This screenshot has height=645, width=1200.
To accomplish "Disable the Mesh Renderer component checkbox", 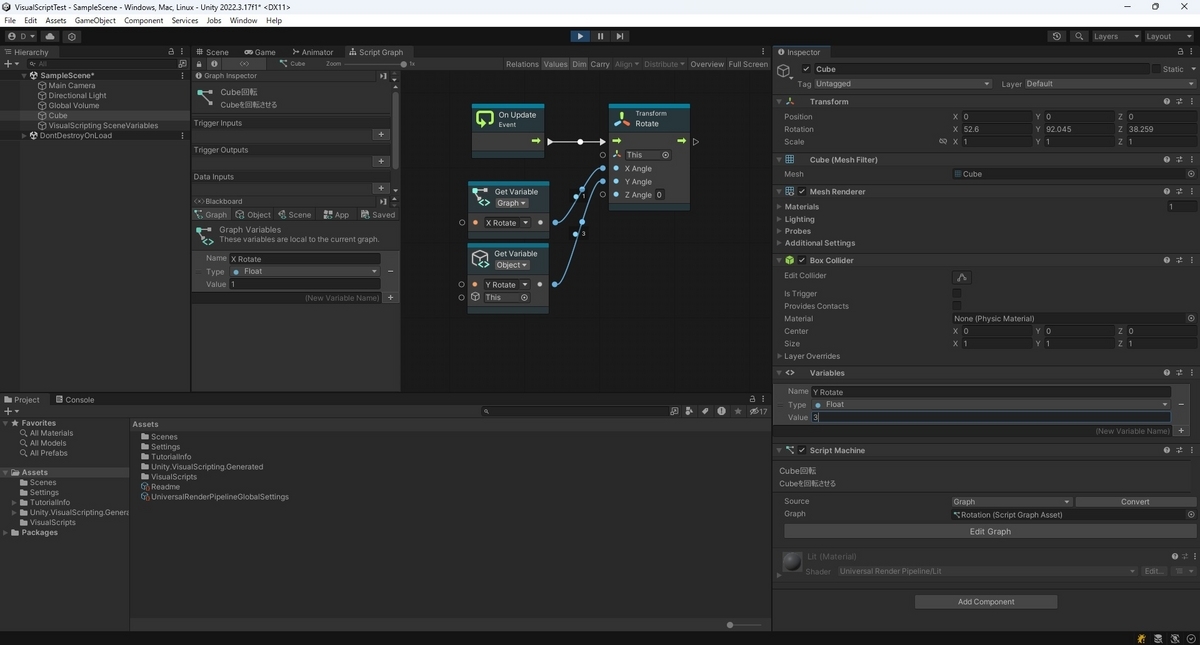I will pos(802,191).
